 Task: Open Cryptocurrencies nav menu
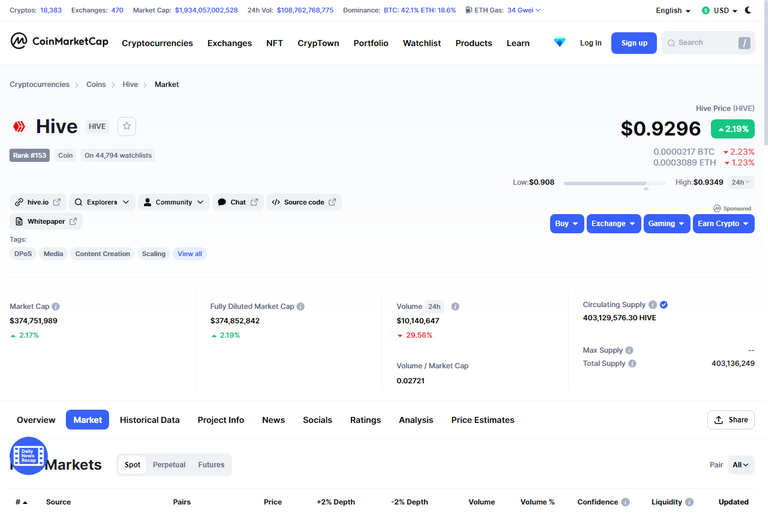coord(157,43)
